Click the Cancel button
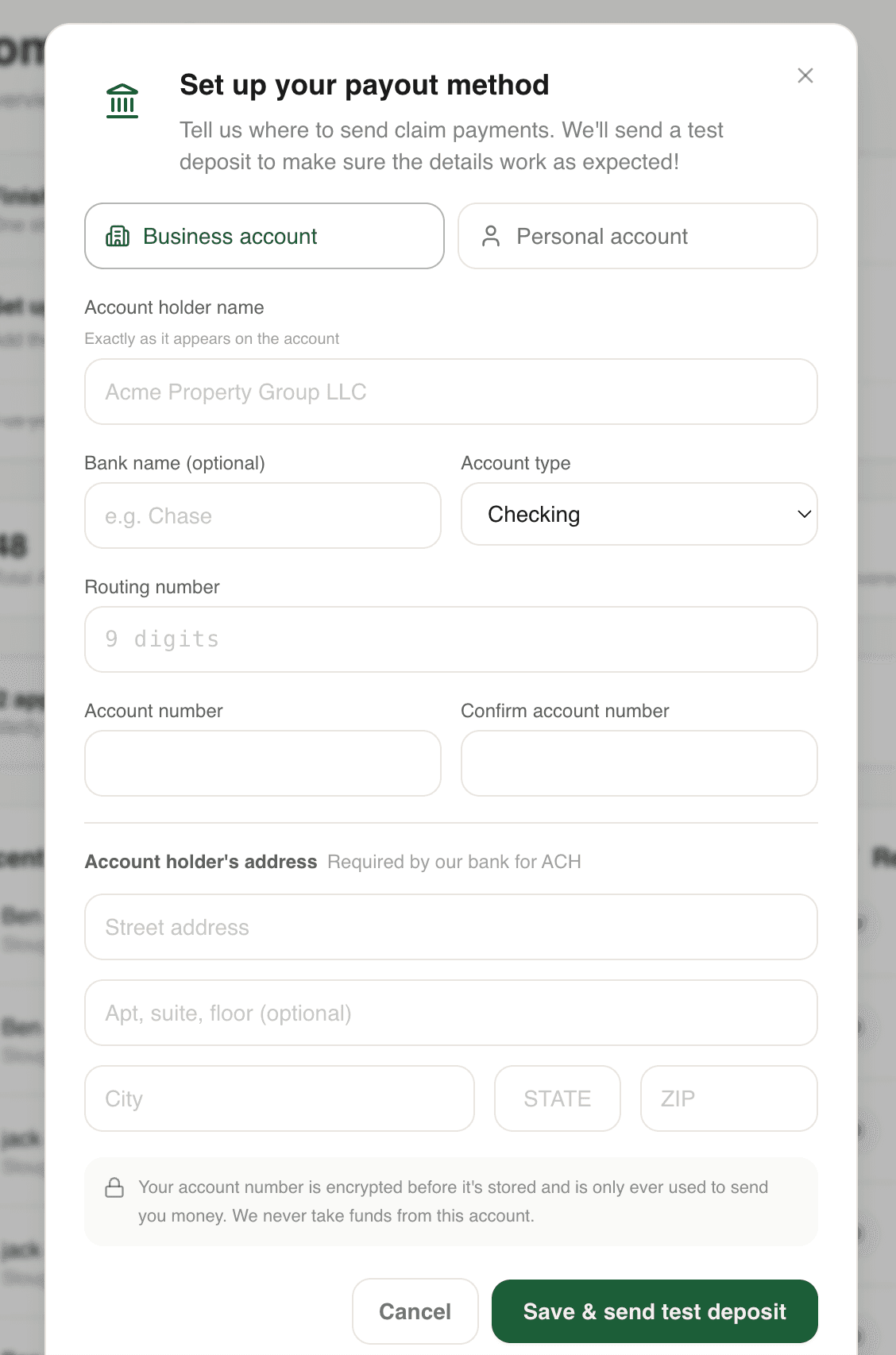Screen dimensions: 896x1355 point(415,1311)
